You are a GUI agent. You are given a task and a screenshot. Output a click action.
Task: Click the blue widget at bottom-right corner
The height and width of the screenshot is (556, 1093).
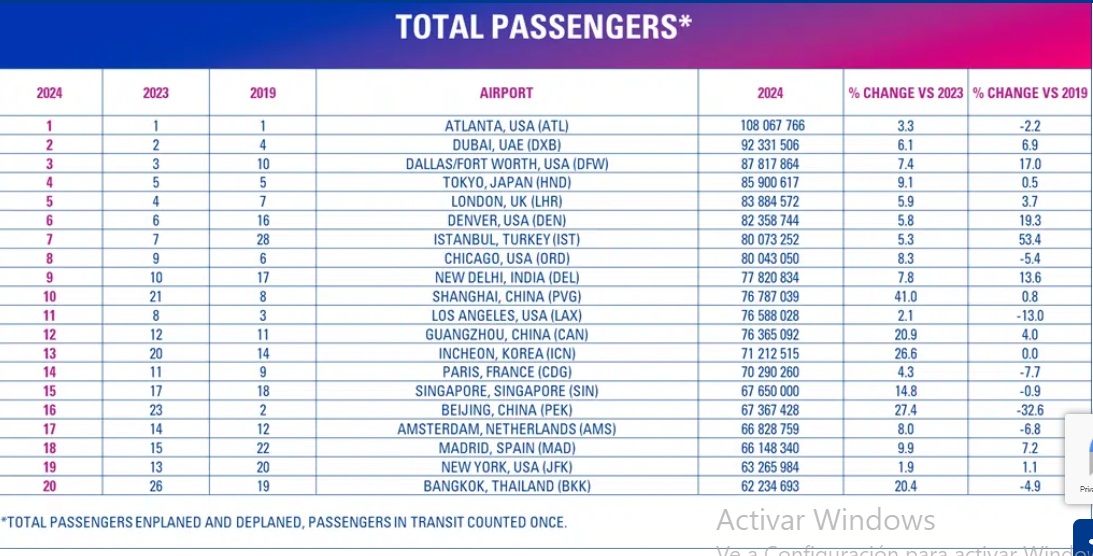tap(1083, 538)
